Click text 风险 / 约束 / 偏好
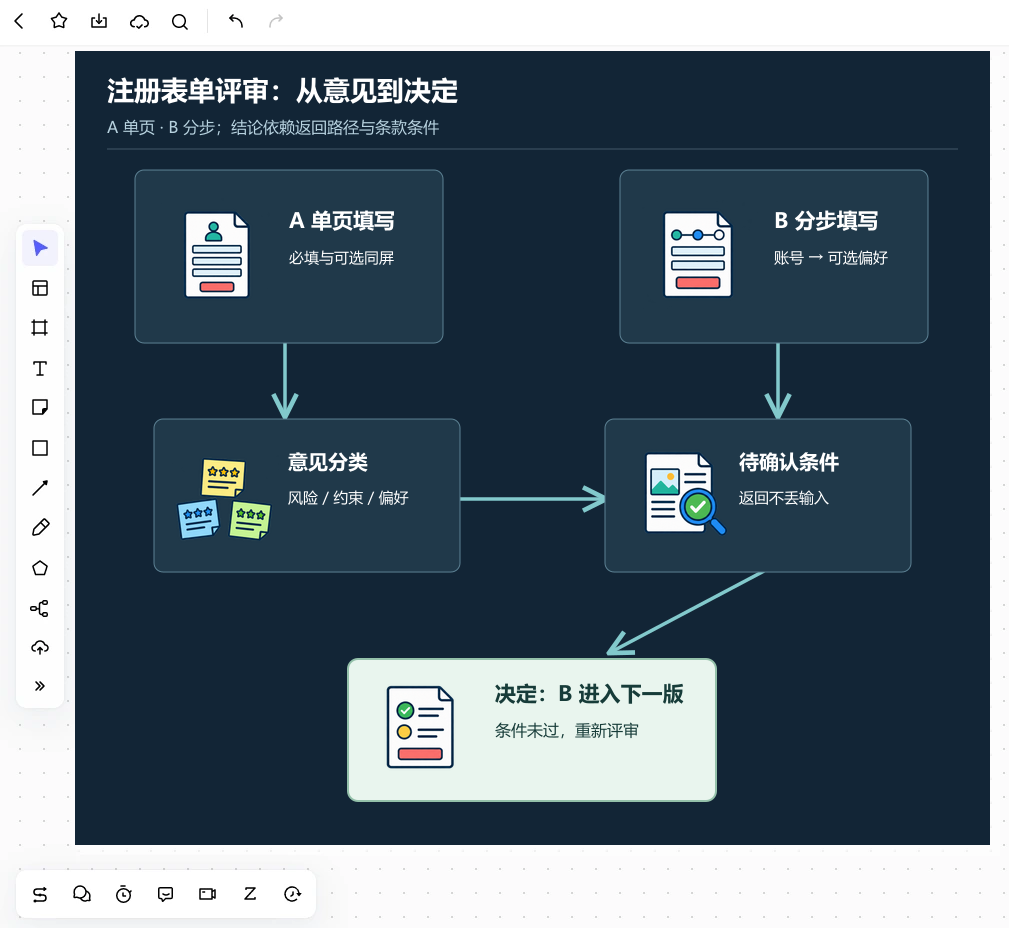 [x=348, y=498]
